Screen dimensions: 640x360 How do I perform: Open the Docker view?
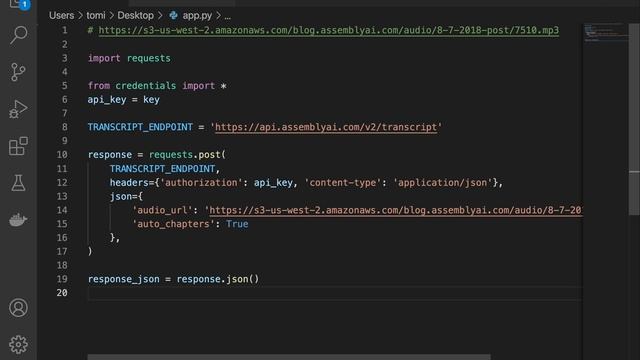18,220
